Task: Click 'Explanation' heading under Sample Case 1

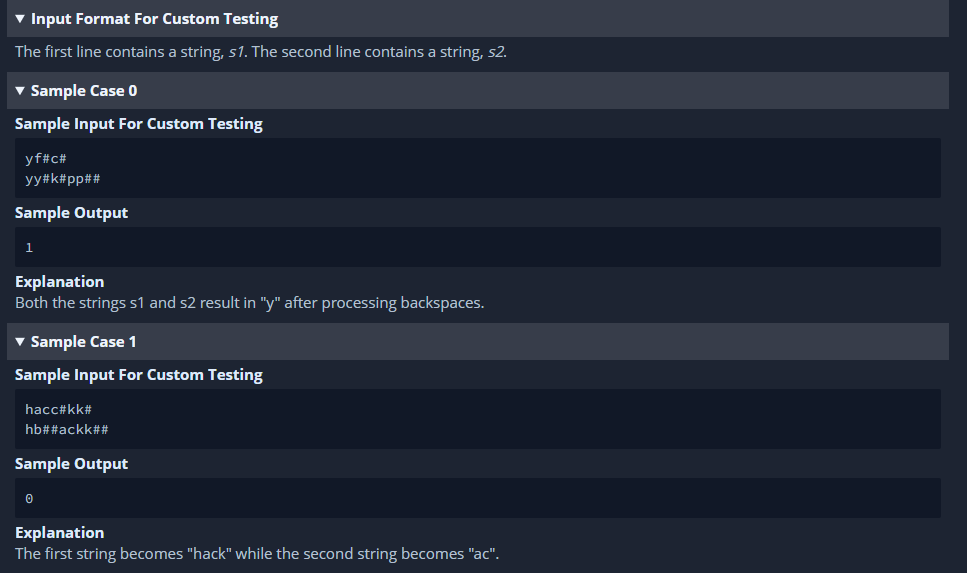Action: 59,533
